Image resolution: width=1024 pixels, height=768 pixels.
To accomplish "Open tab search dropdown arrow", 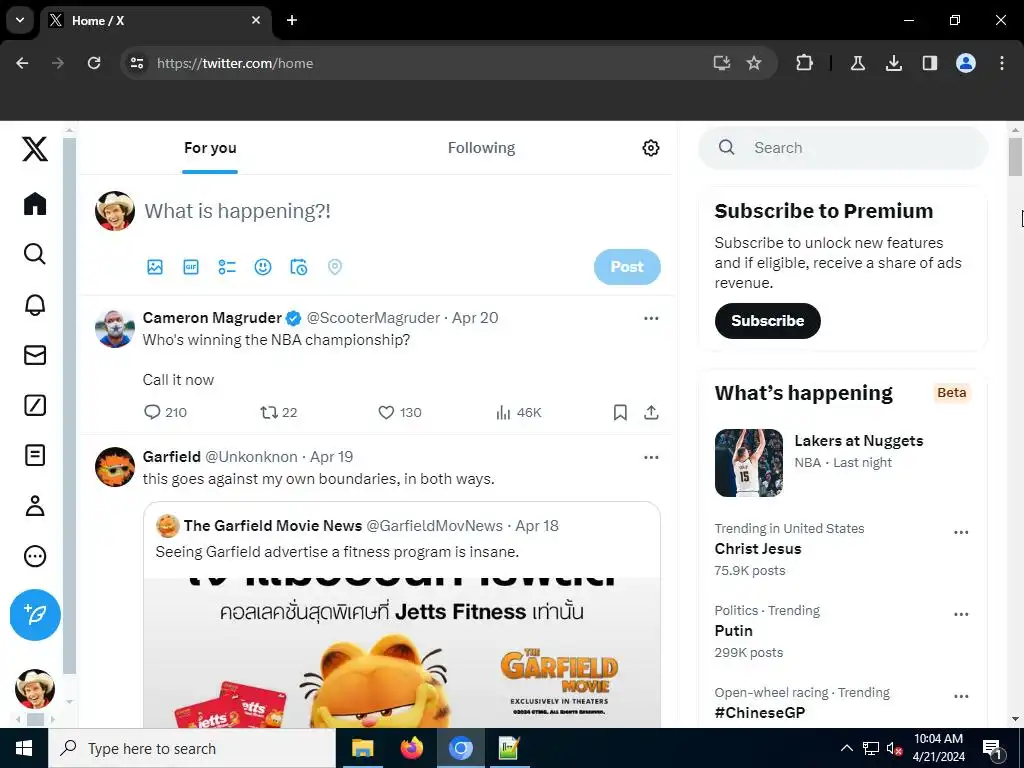I will (x=20, y=20).
